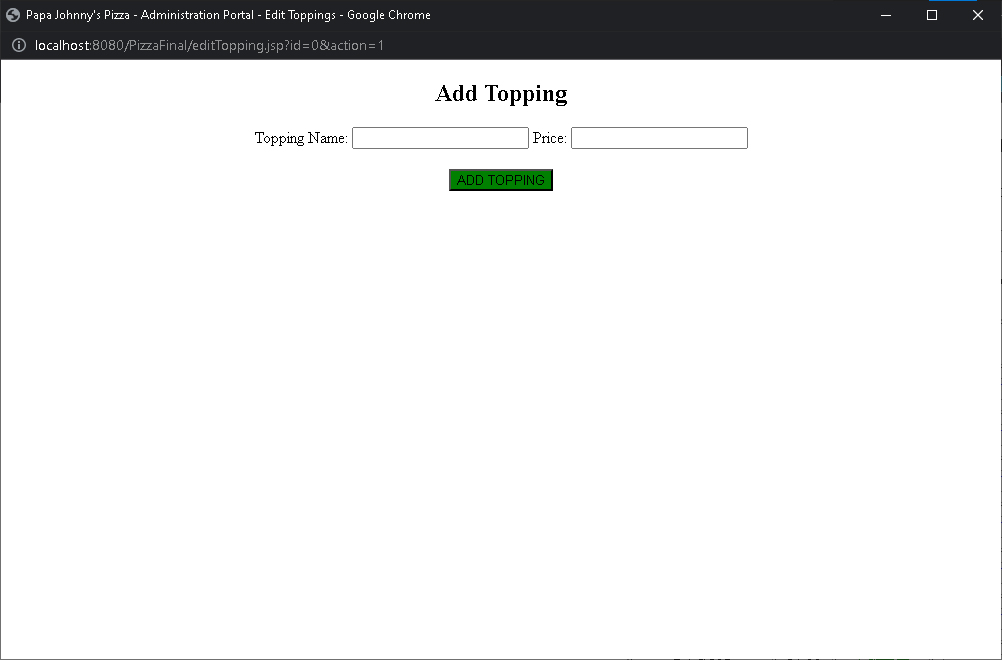This screenshot has width=1002, height=660.
Task: Maximize the Edit Toppings window
Action: pos(932,15)
